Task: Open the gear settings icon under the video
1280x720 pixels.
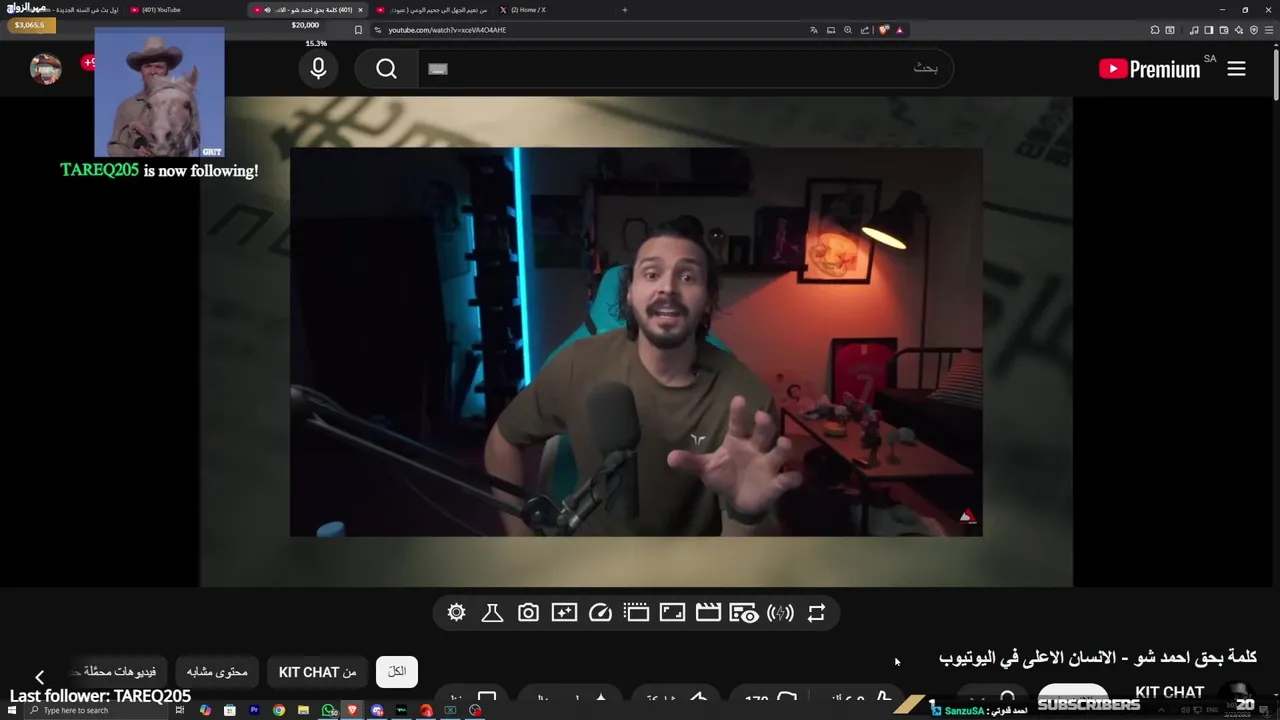Action: 457,613
